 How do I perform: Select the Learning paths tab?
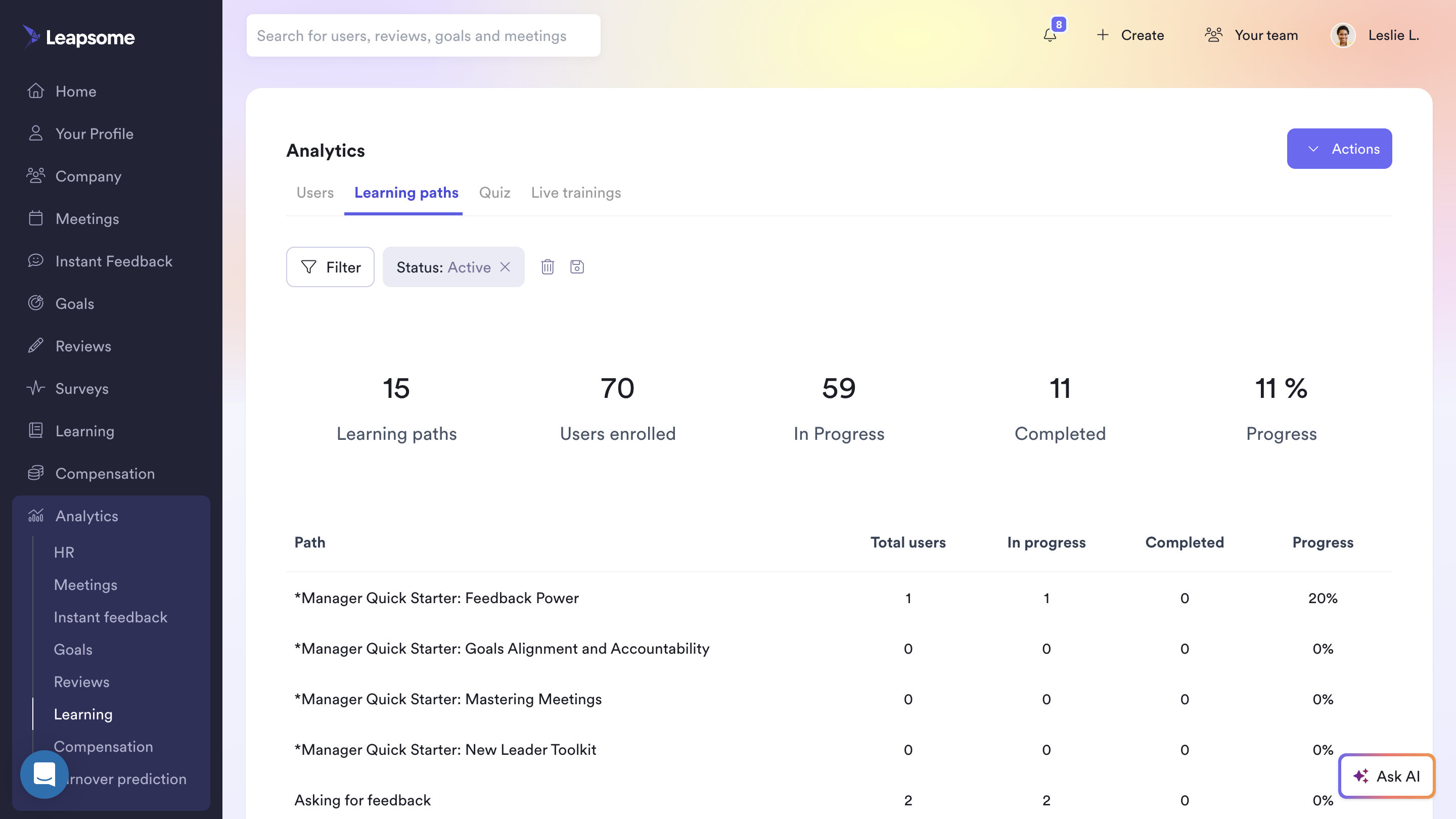(406, 193)
